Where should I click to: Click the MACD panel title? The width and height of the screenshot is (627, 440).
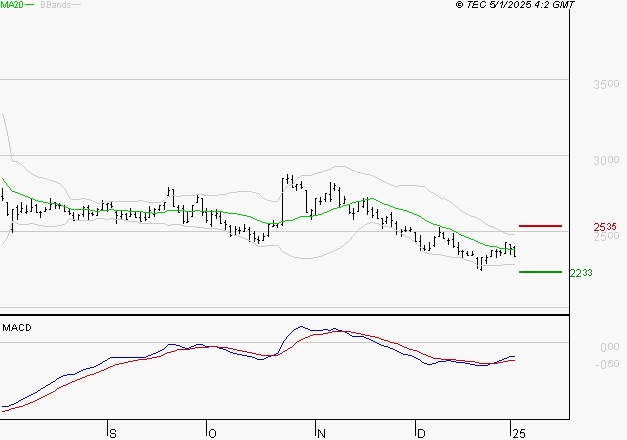17,327
